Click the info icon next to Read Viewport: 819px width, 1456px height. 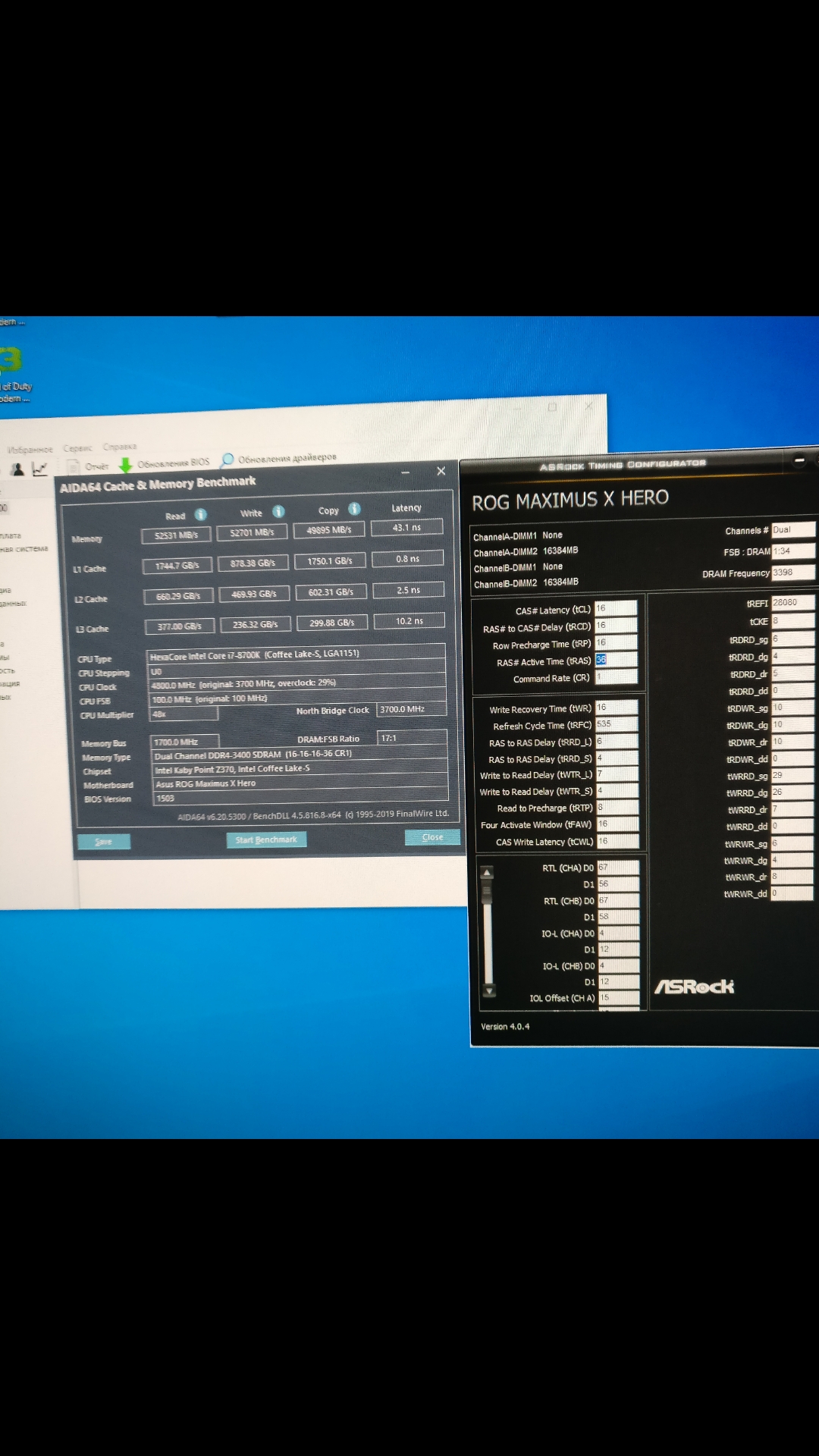(x=201, y=514)
